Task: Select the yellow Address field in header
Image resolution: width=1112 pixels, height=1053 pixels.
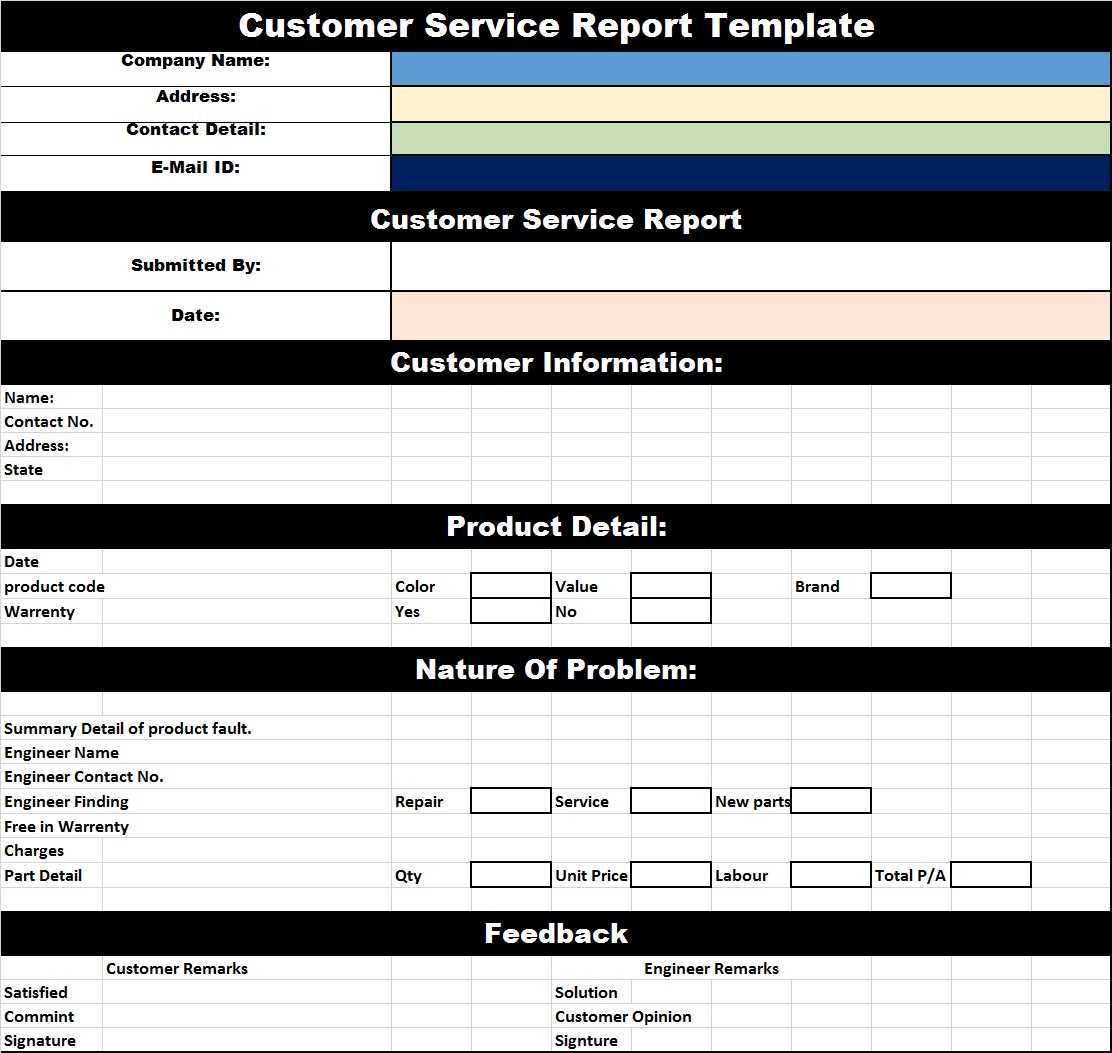Action: (750, 104)
